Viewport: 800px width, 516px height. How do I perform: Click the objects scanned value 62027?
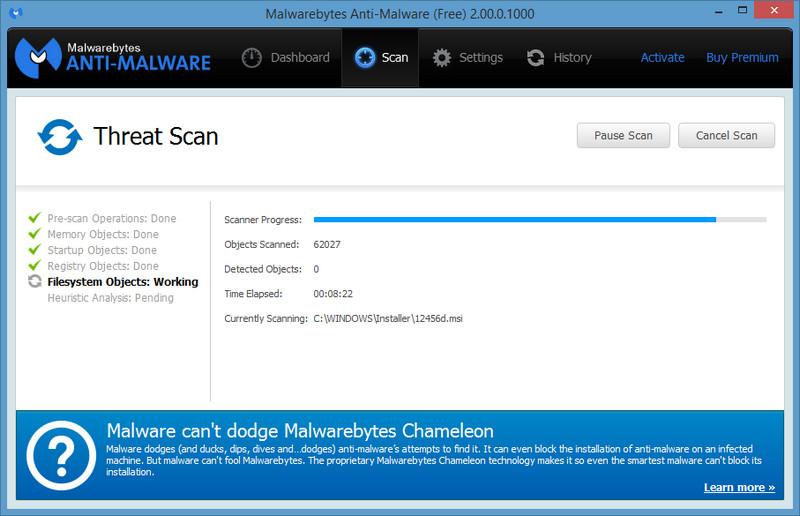327,244
